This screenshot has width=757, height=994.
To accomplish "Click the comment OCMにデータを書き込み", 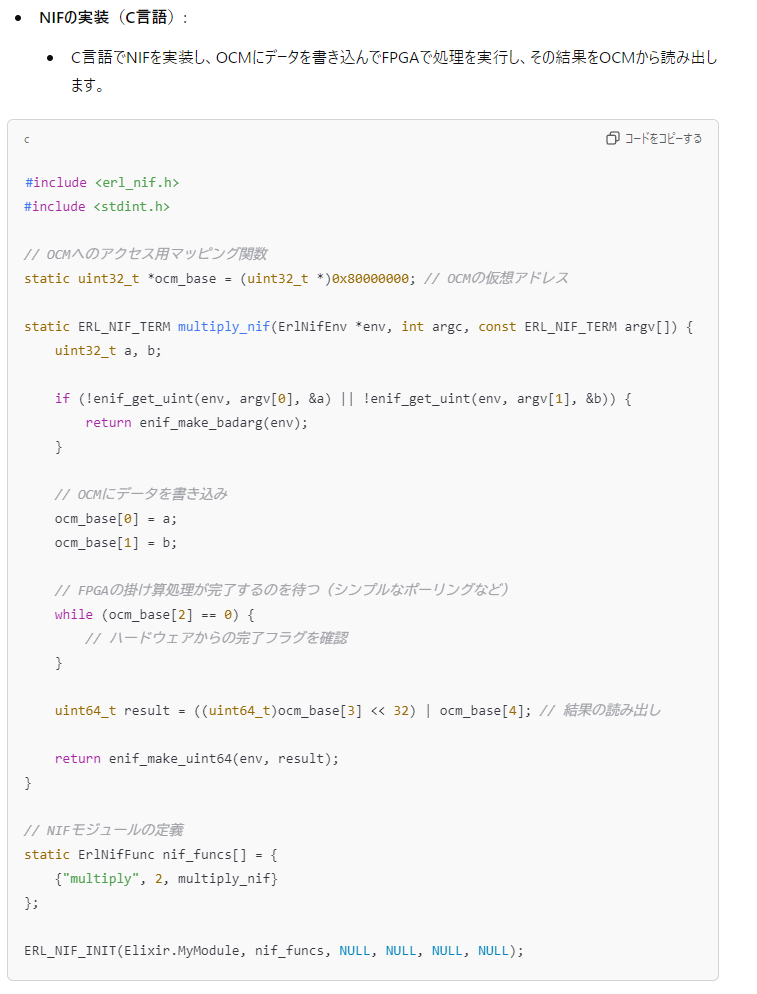I will (141, 494).
